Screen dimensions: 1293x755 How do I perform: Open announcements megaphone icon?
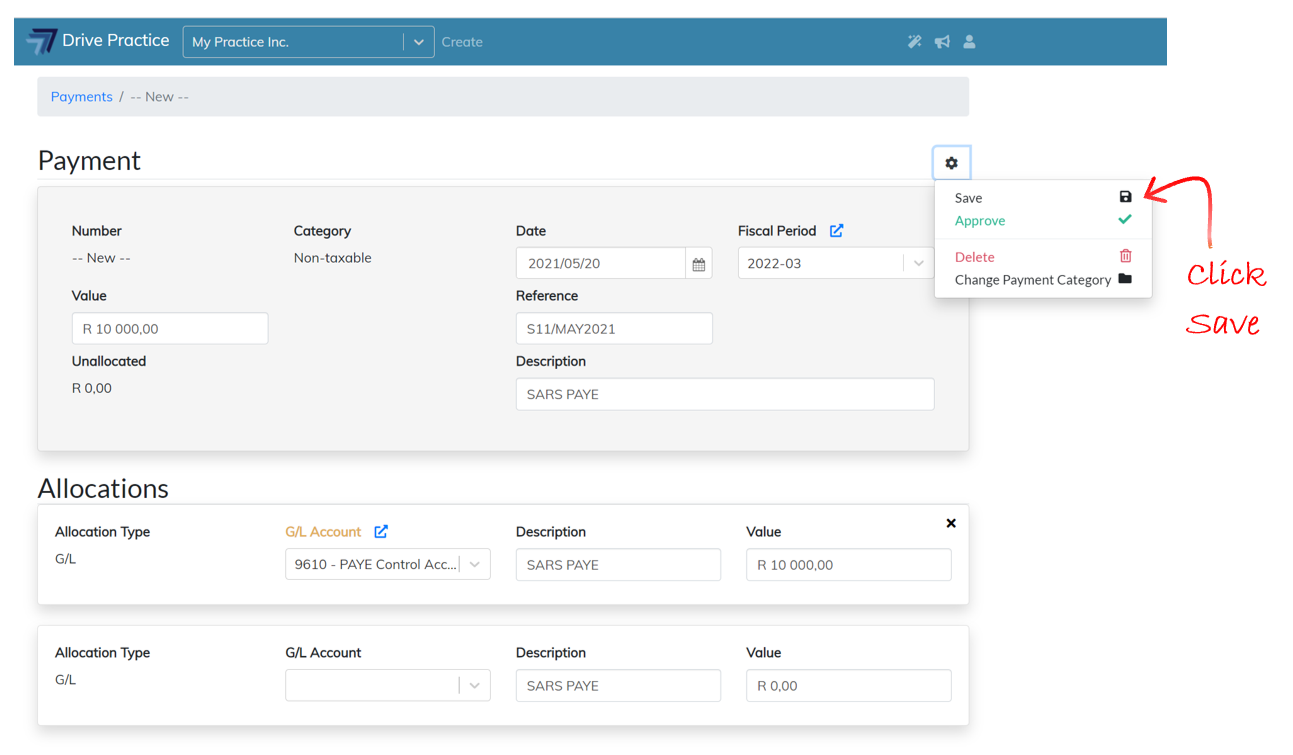pyautogui.click(x=942, y=42)
